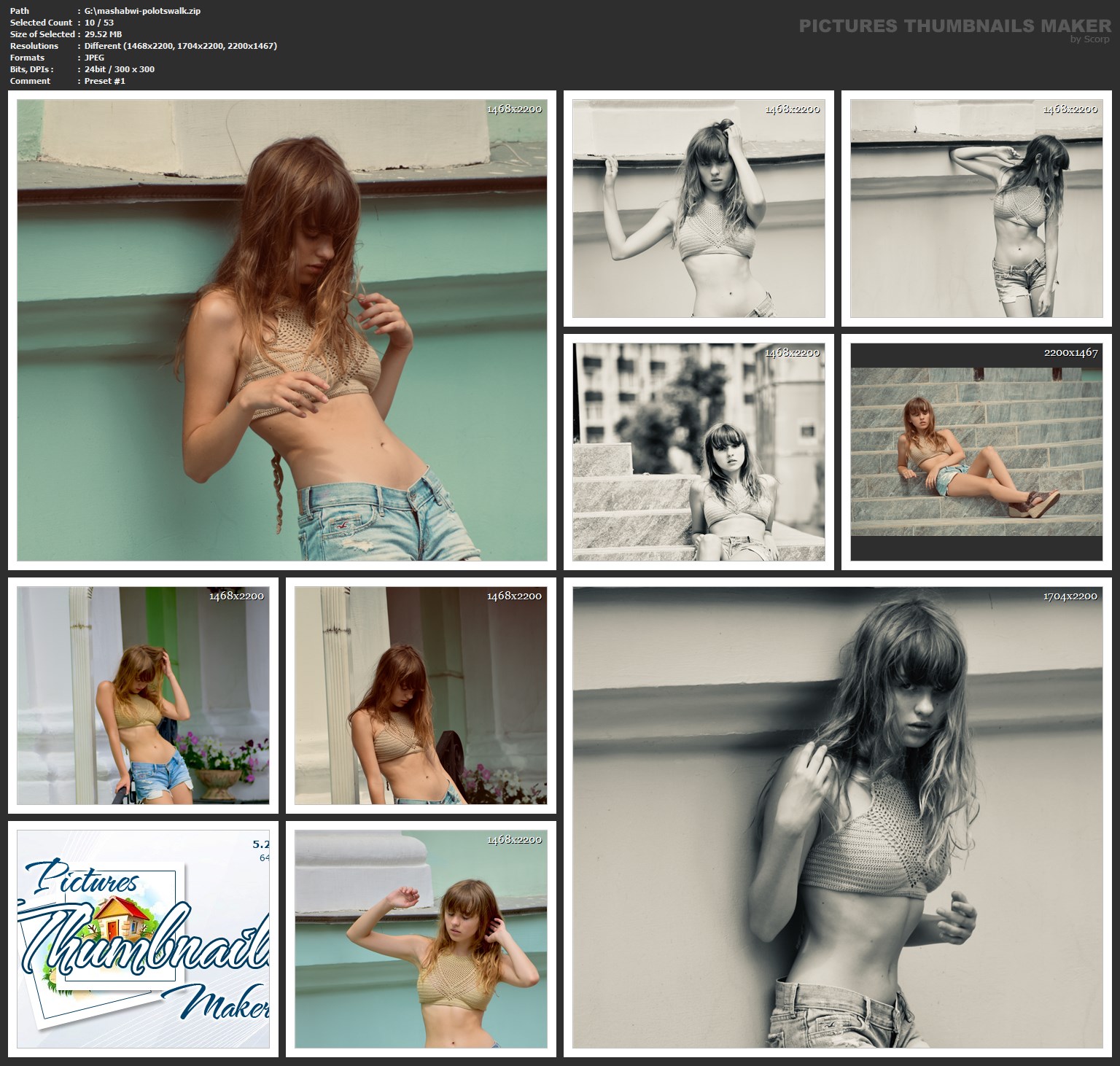The image size is (1120, 1066).
Task: Click the Bits, DPIs value 24bit / 300 x 300
Action: [119, 69]
